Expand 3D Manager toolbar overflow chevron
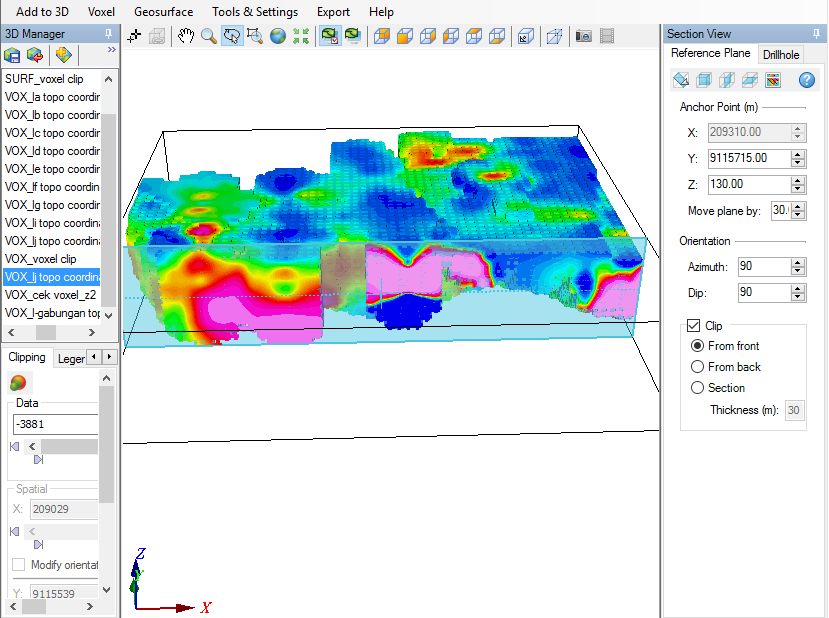The height and width of the screenshot is (618, 829). (x=111, y=49)
